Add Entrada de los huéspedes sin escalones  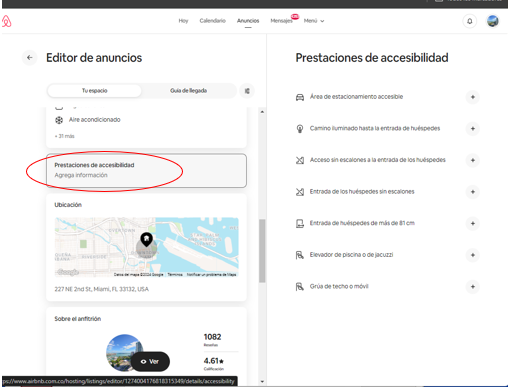472,192
